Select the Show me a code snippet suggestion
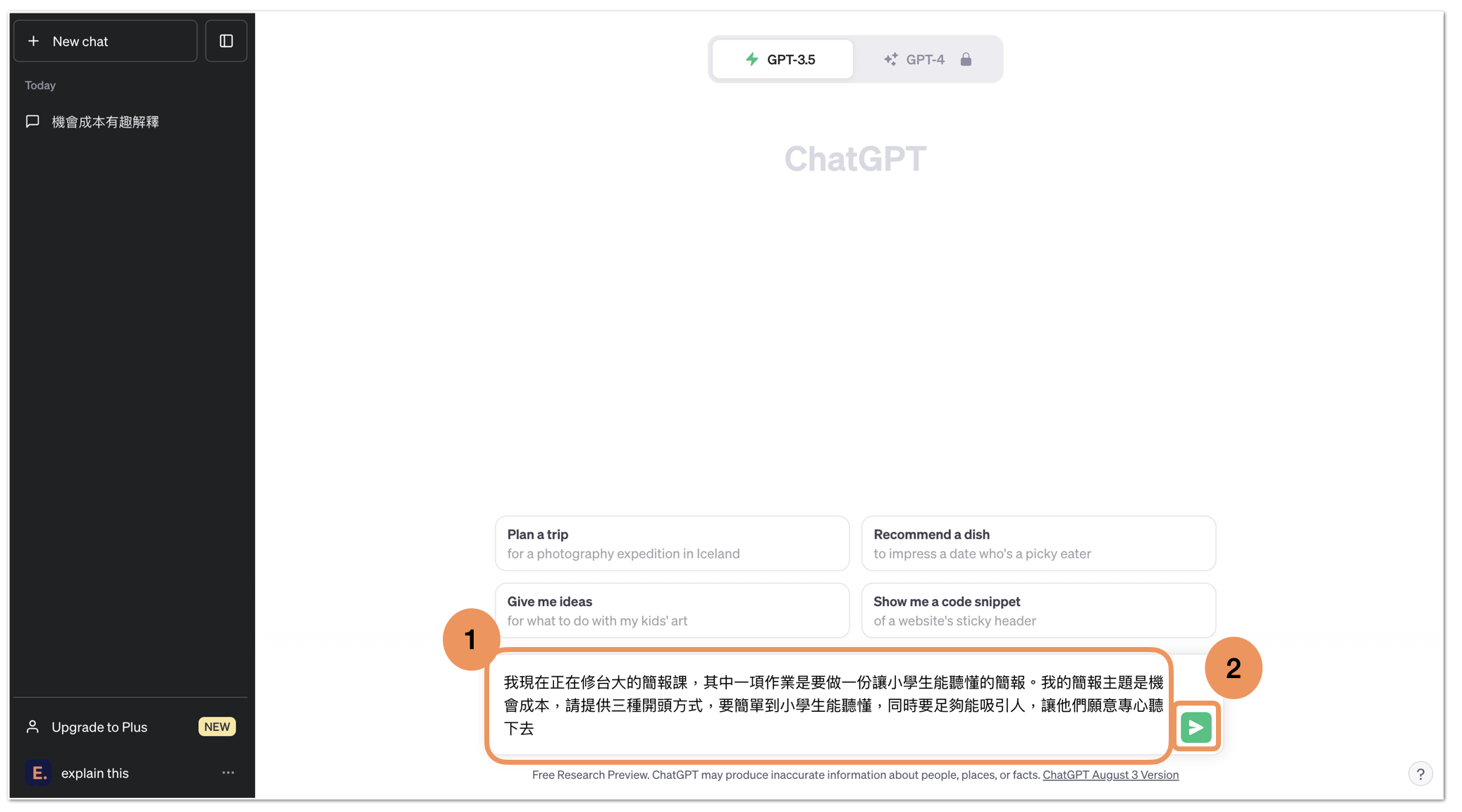This screenshot has width=1462, height=812. tap(1038, 610)
